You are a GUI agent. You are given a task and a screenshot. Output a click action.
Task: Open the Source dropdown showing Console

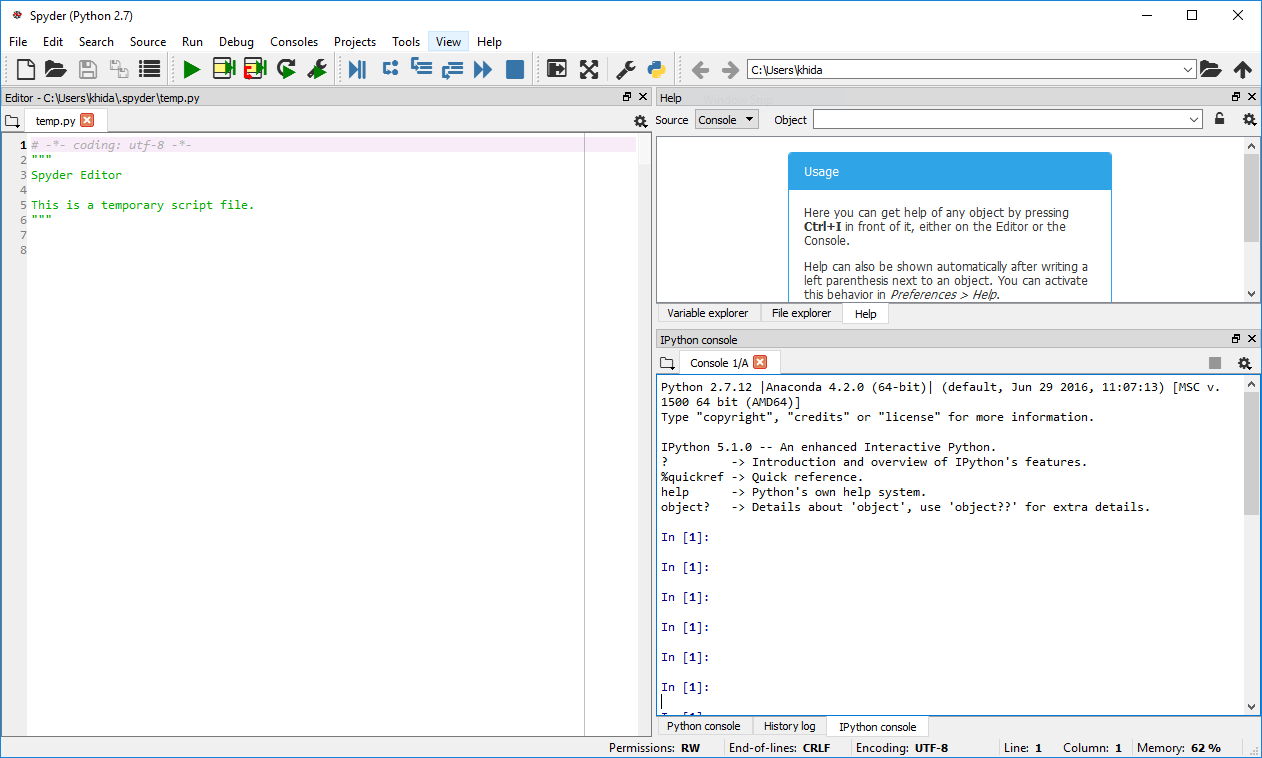726,120
